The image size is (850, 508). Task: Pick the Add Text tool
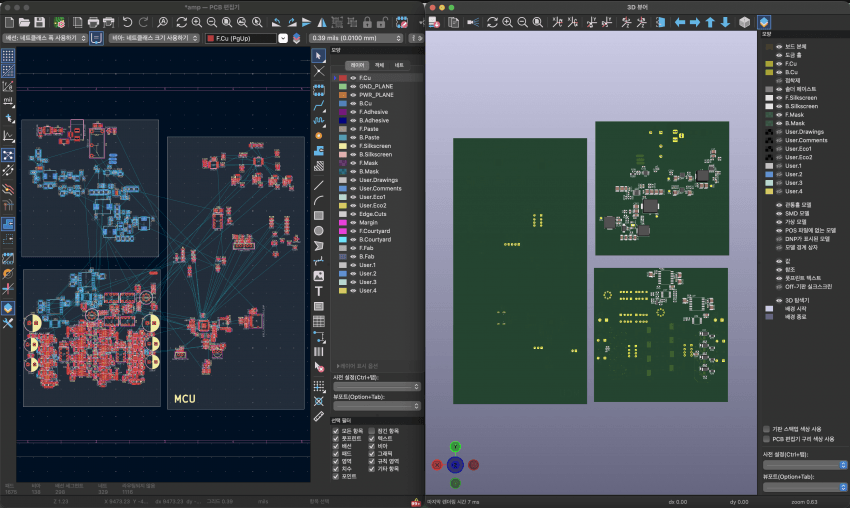(x=319, y=291)
